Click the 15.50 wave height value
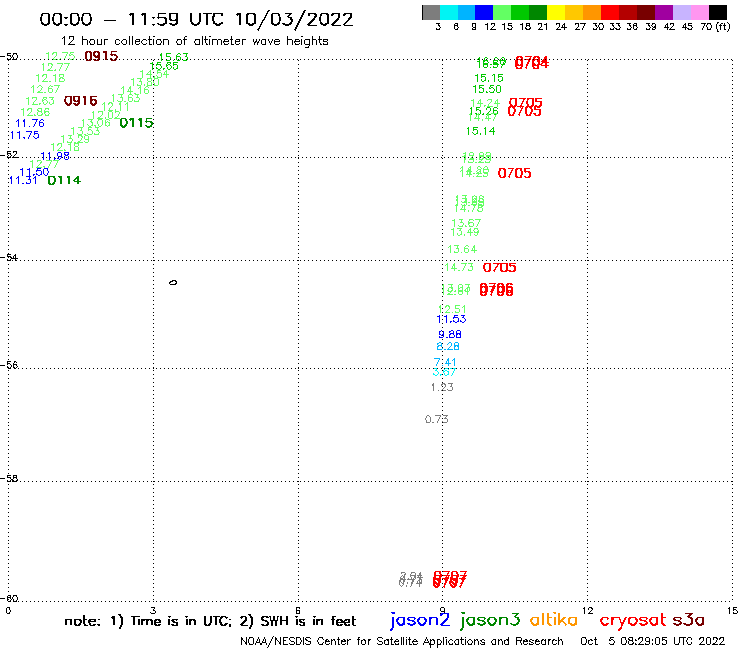Image resolution: width=740 pixels, height=650 pixels. [x=487, y=89]
